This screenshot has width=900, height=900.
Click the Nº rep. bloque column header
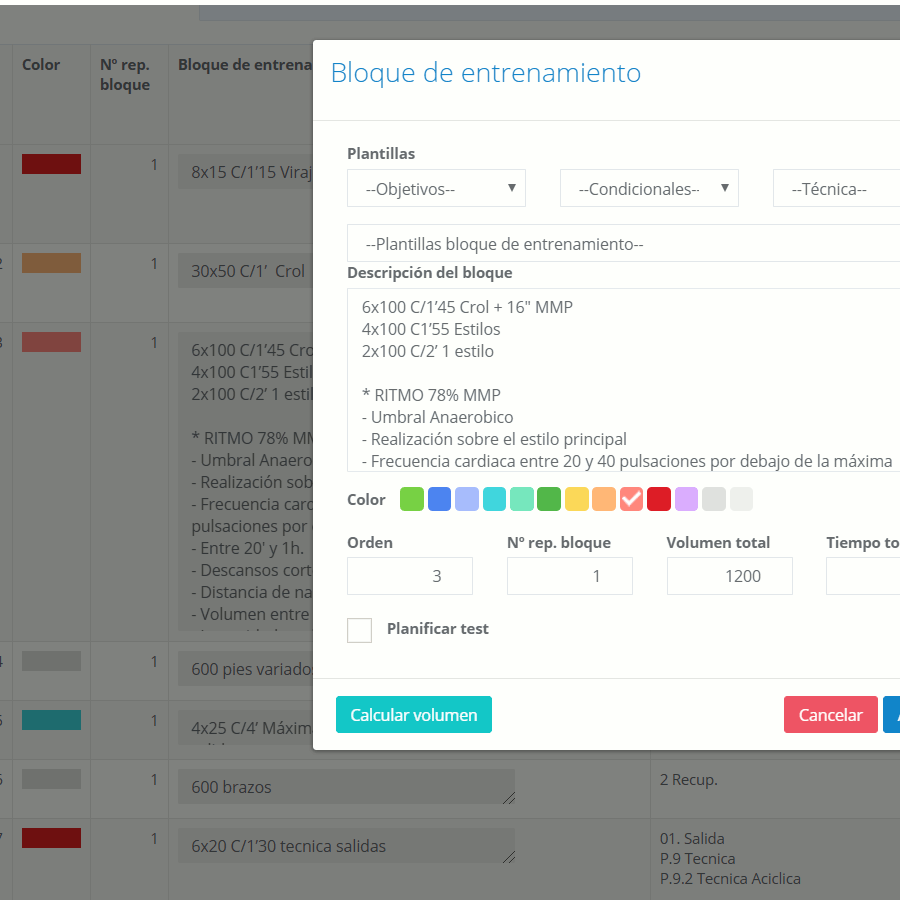pyautogui.click(x=125, y=75)
